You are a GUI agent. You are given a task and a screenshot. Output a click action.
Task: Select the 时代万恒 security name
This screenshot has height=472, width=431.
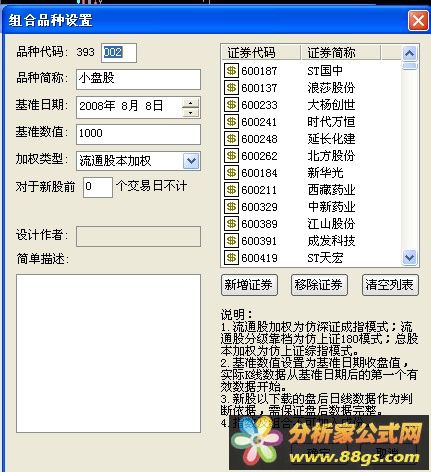(331, 122)
